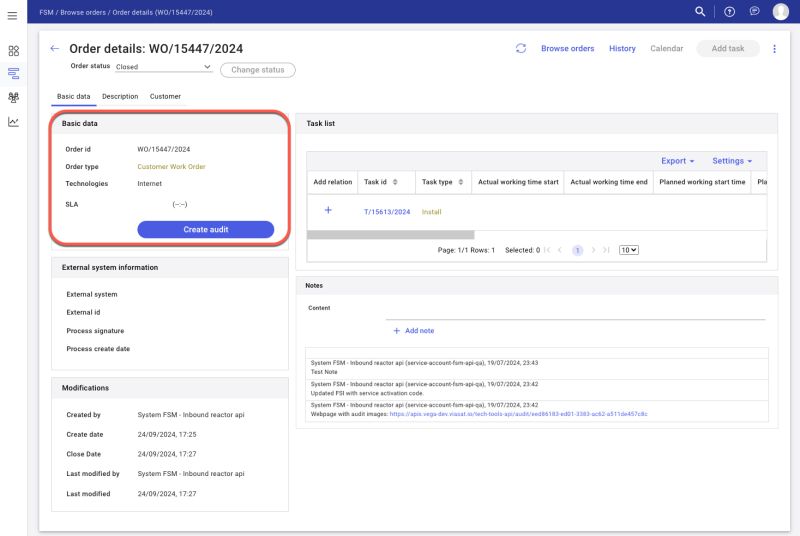Click the Create audit button
The height and width of the screenshot is (536, 800).
coord(206,229)
